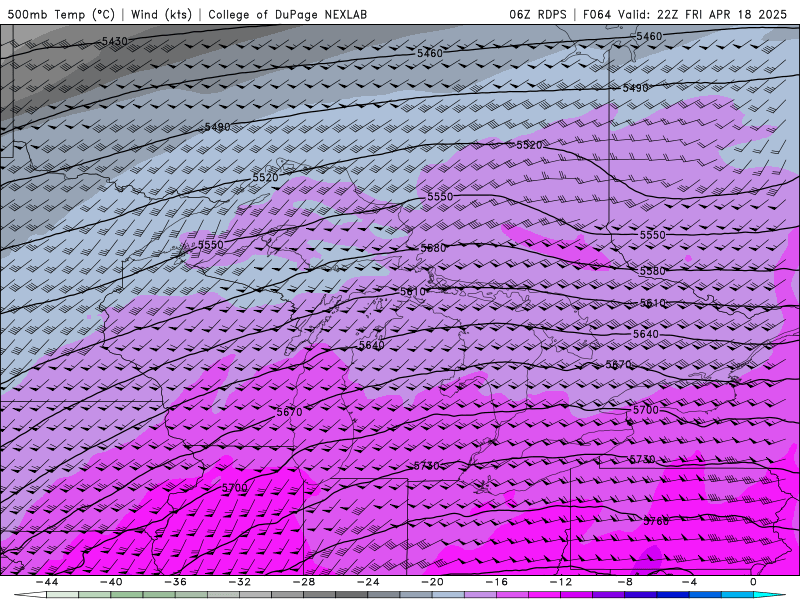Click the -44 value on the temperature scale

point(47,582)
